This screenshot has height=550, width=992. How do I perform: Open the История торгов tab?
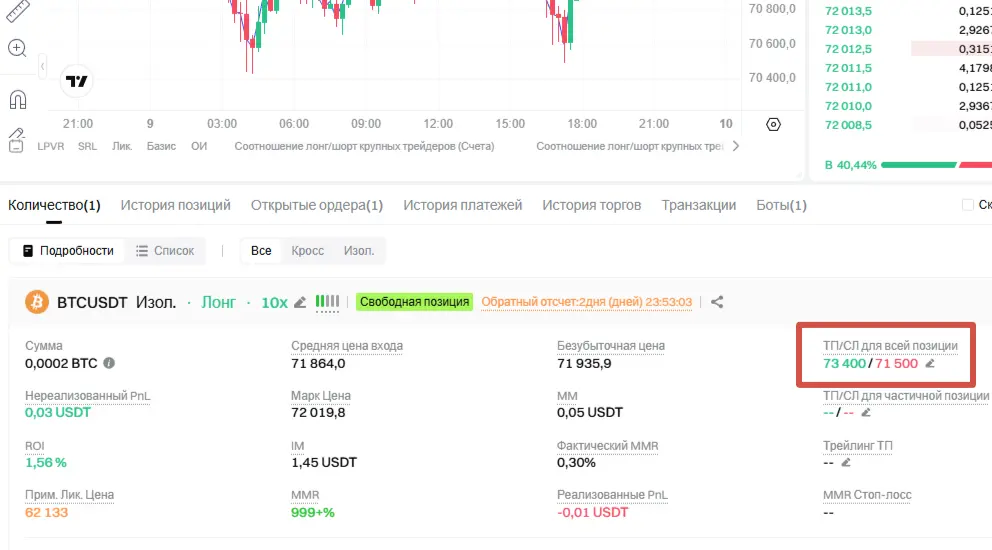(592, 205)
